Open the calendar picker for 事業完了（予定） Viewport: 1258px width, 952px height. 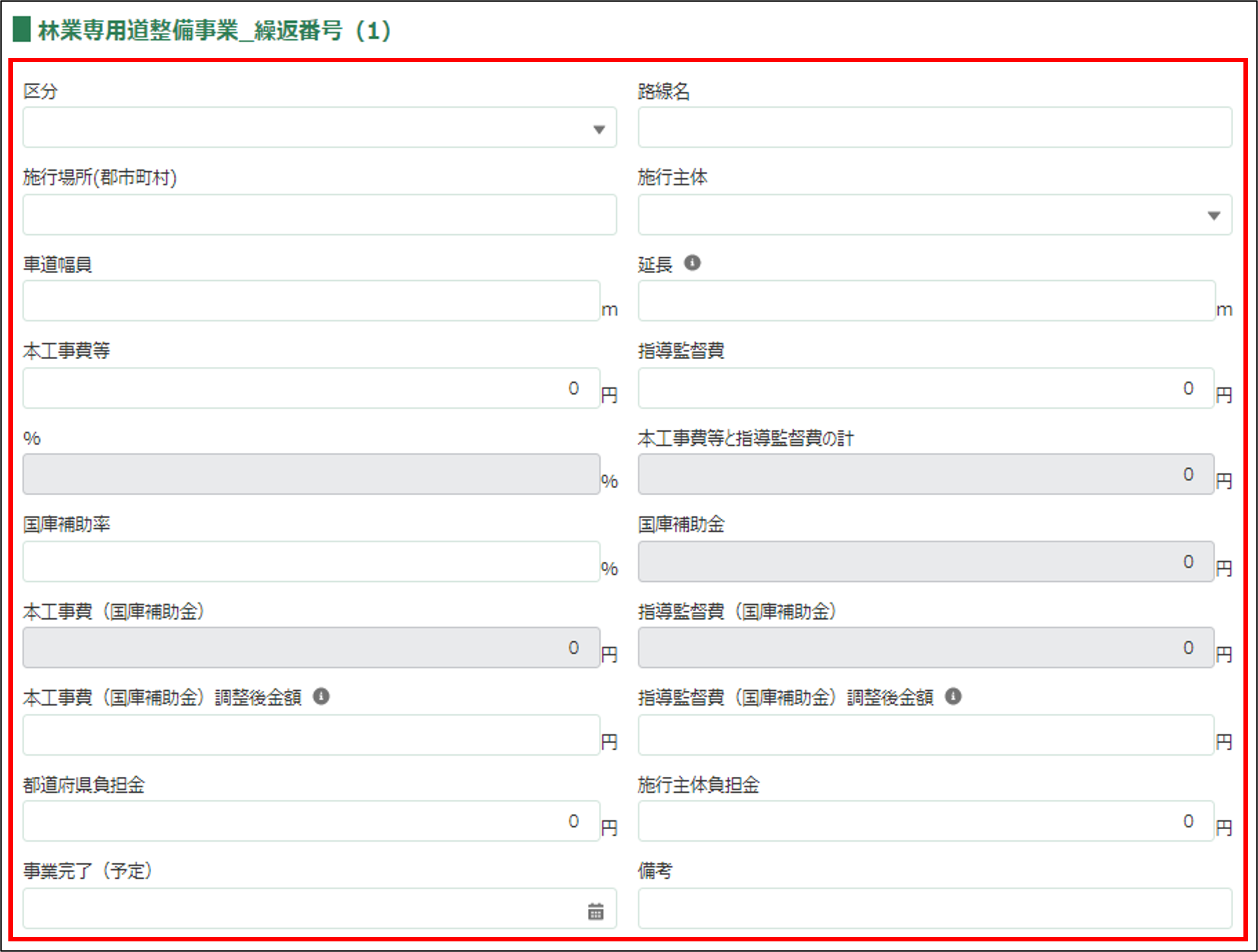coord(595,911)
